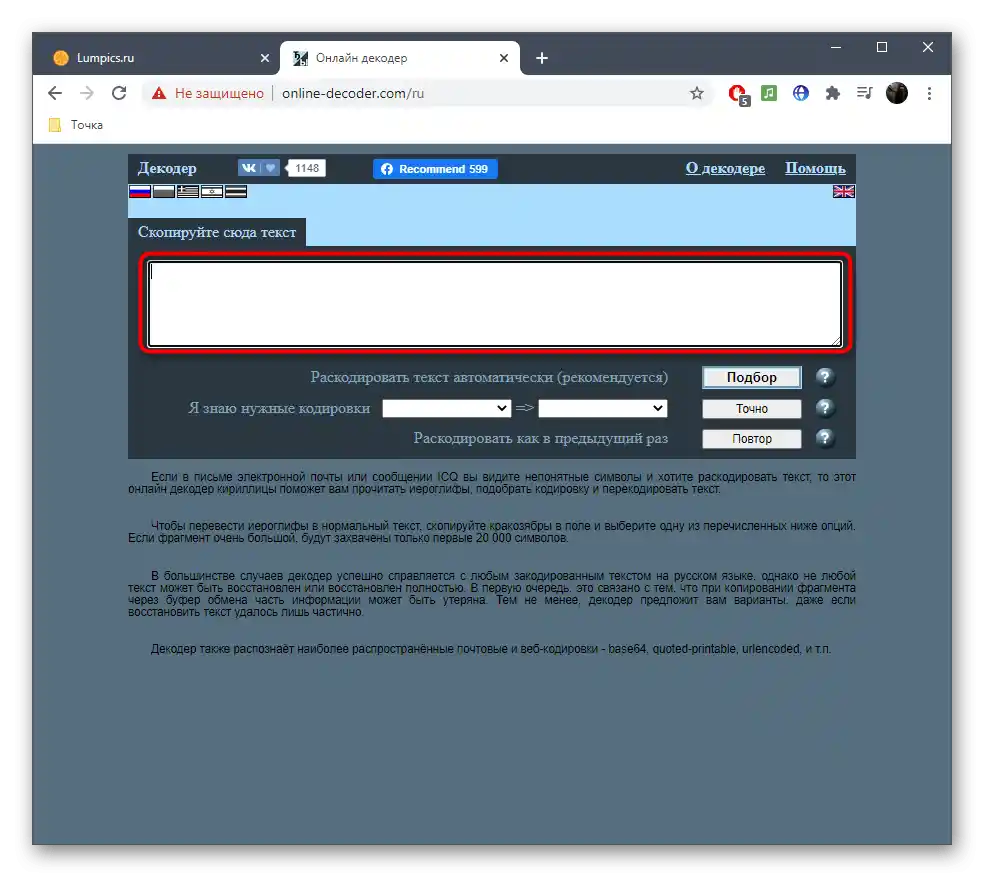
Task: Expand the target encoding dropdown
Action: point(602,408)
